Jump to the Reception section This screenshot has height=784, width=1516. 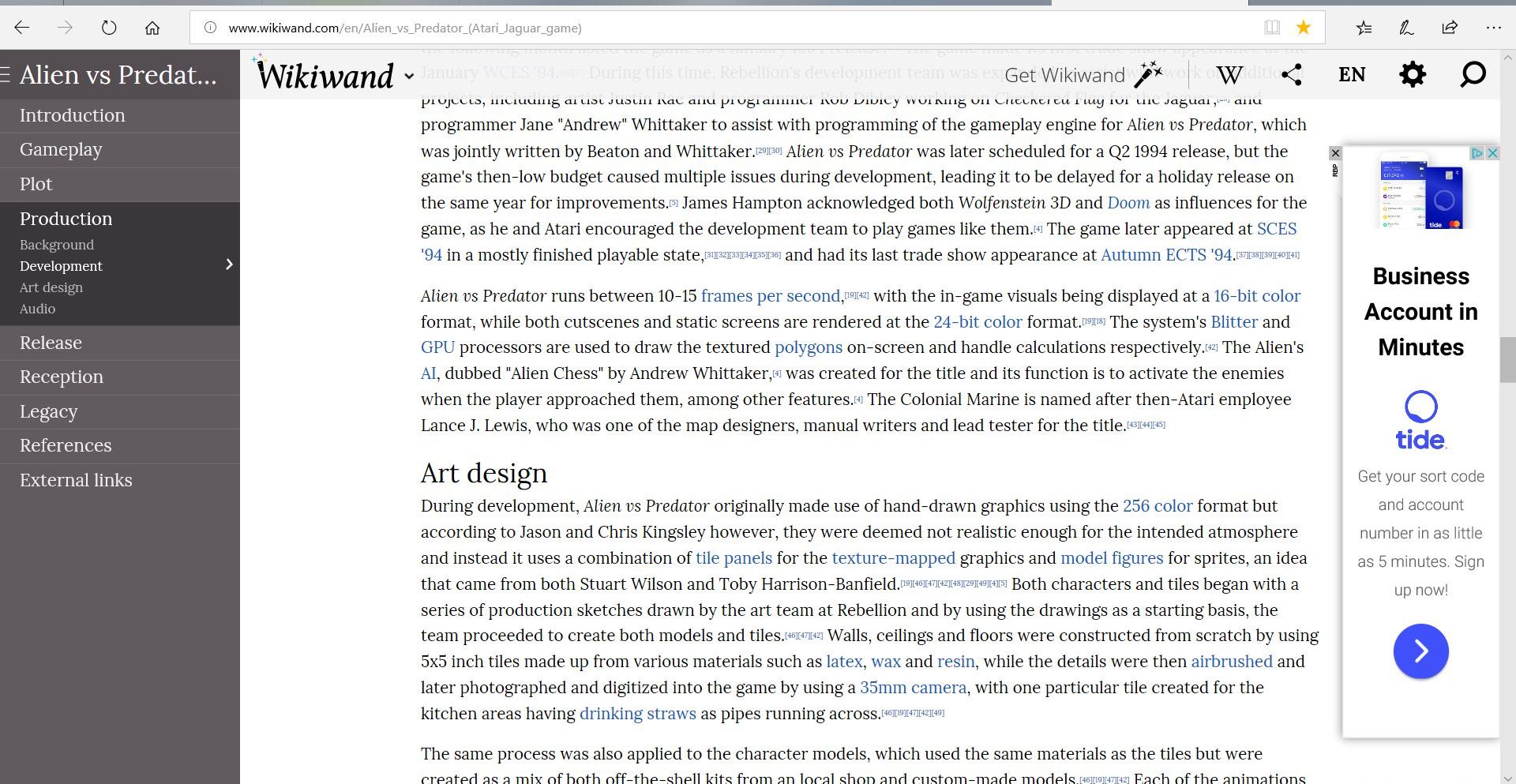click(61, 377)
